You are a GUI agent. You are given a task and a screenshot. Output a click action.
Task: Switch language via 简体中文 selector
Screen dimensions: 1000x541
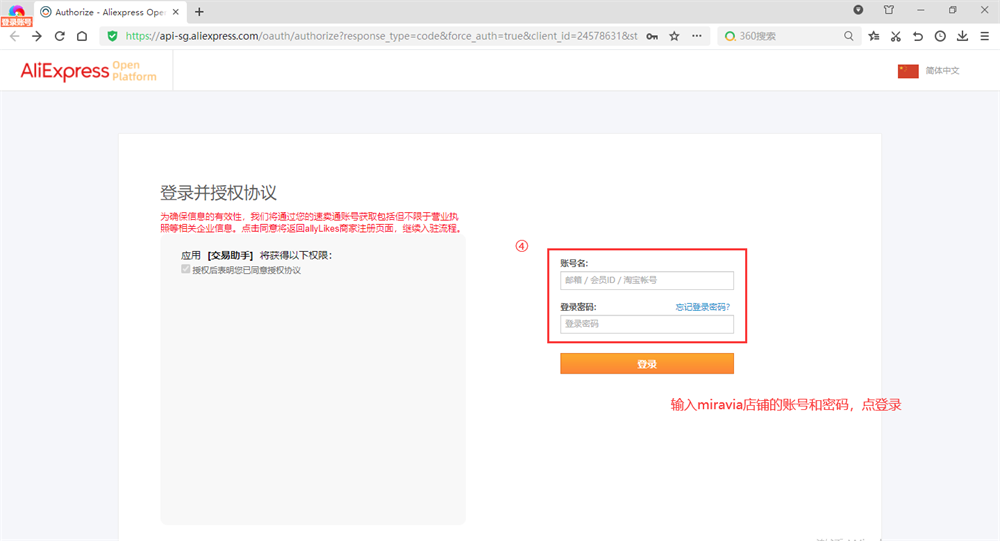tap(942, 71)
